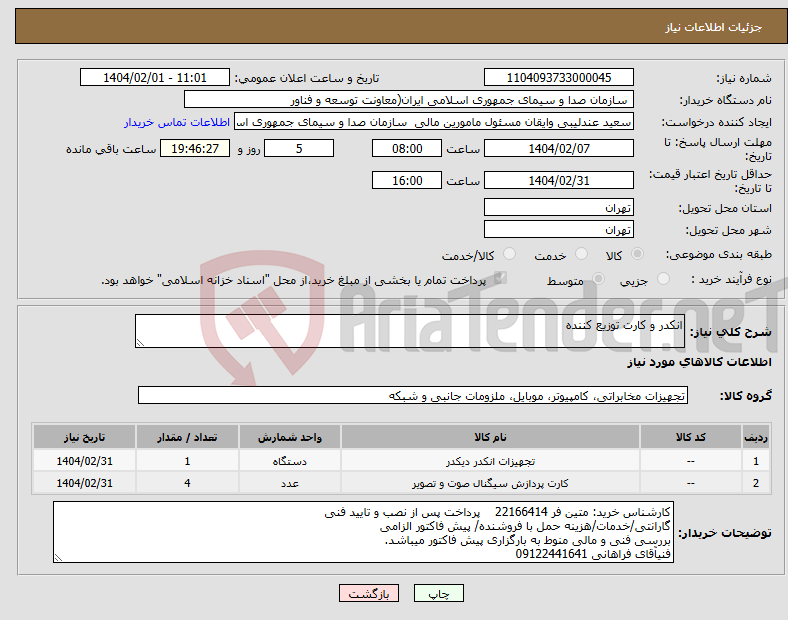Viewport: 788px width, 620px height.
Task: Click the page title جزئیات اطلاعات نیاز
Action: pyautogui.click(x=714, y=27)
